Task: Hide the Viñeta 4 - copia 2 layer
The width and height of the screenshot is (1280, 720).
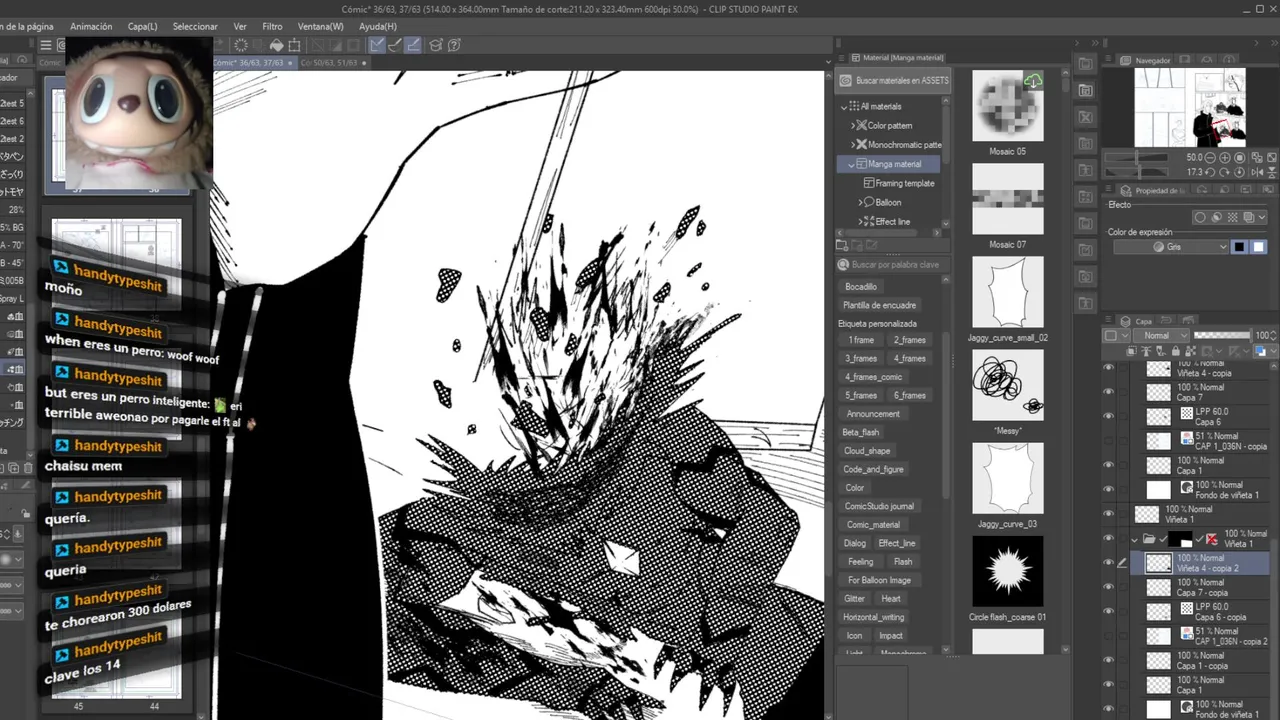Action: (1108, 563)
